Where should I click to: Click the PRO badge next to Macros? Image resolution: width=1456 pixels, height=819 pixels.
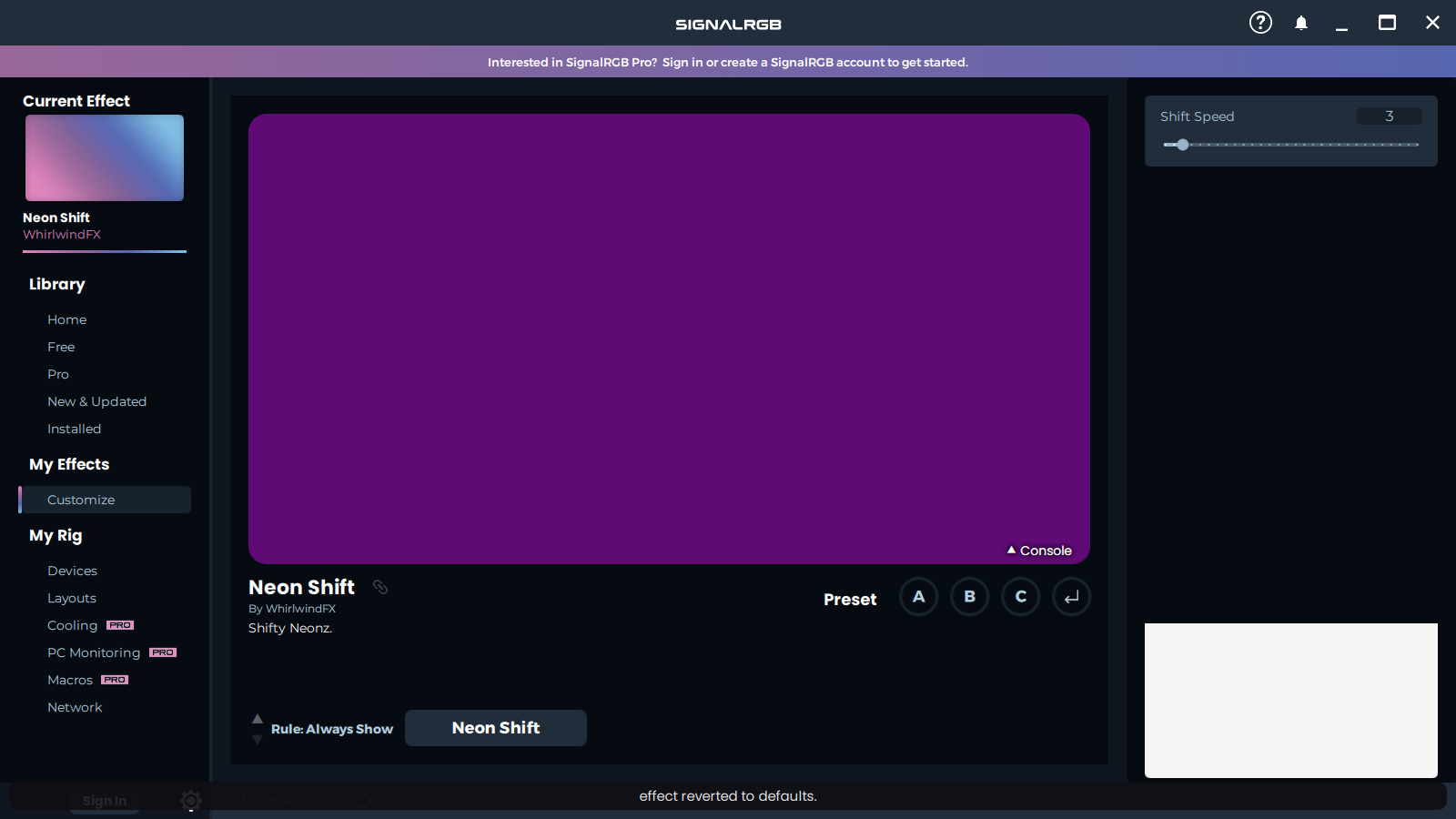pyautogui.click(x=115, y=680)
